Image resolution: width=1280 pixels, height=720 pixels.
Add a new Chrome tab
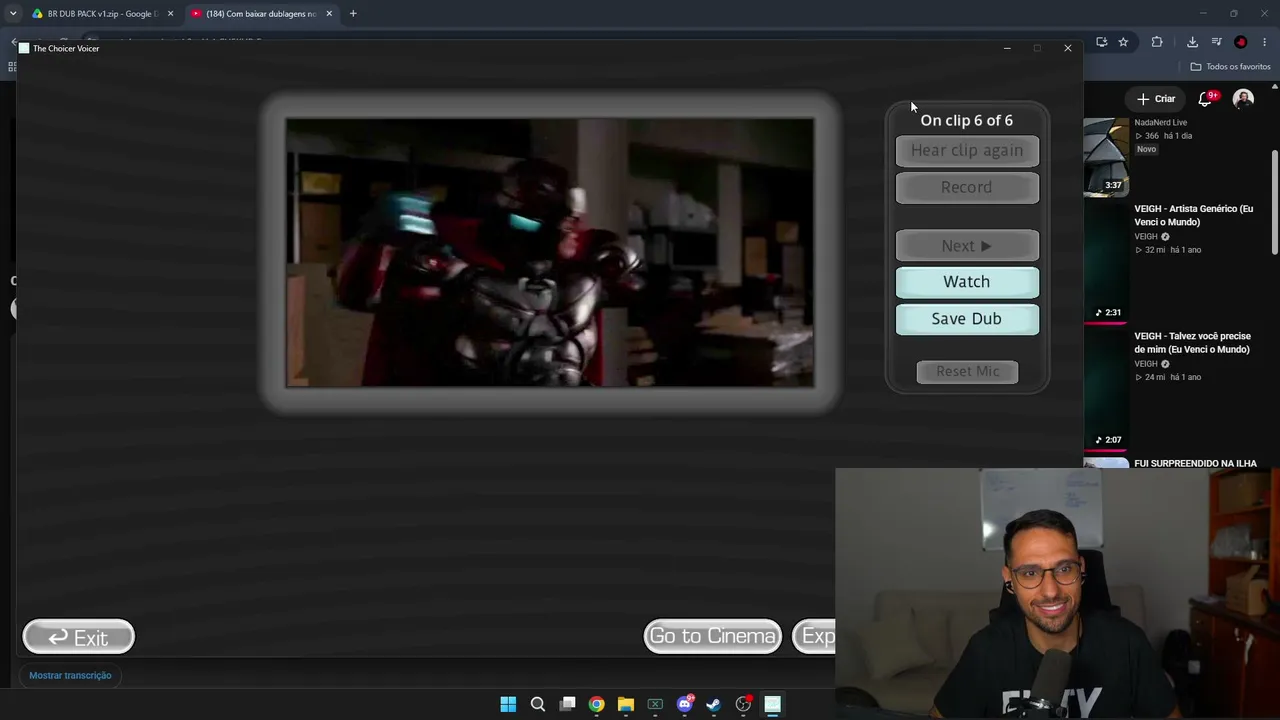pyautogui.click(x=353, y=14)
